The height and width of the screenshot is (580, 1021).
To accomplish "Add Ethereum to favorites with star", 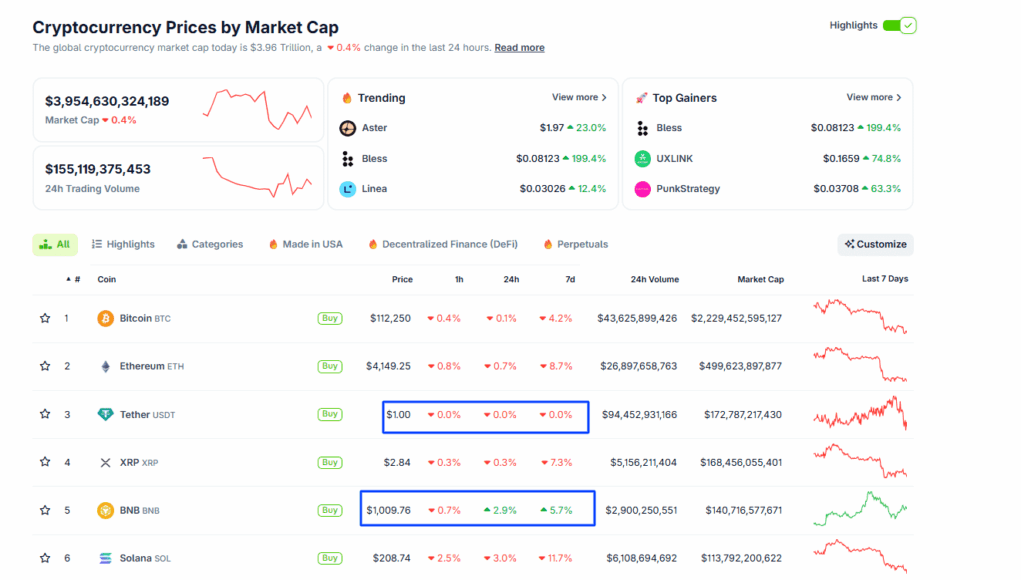I will (45, 366).
